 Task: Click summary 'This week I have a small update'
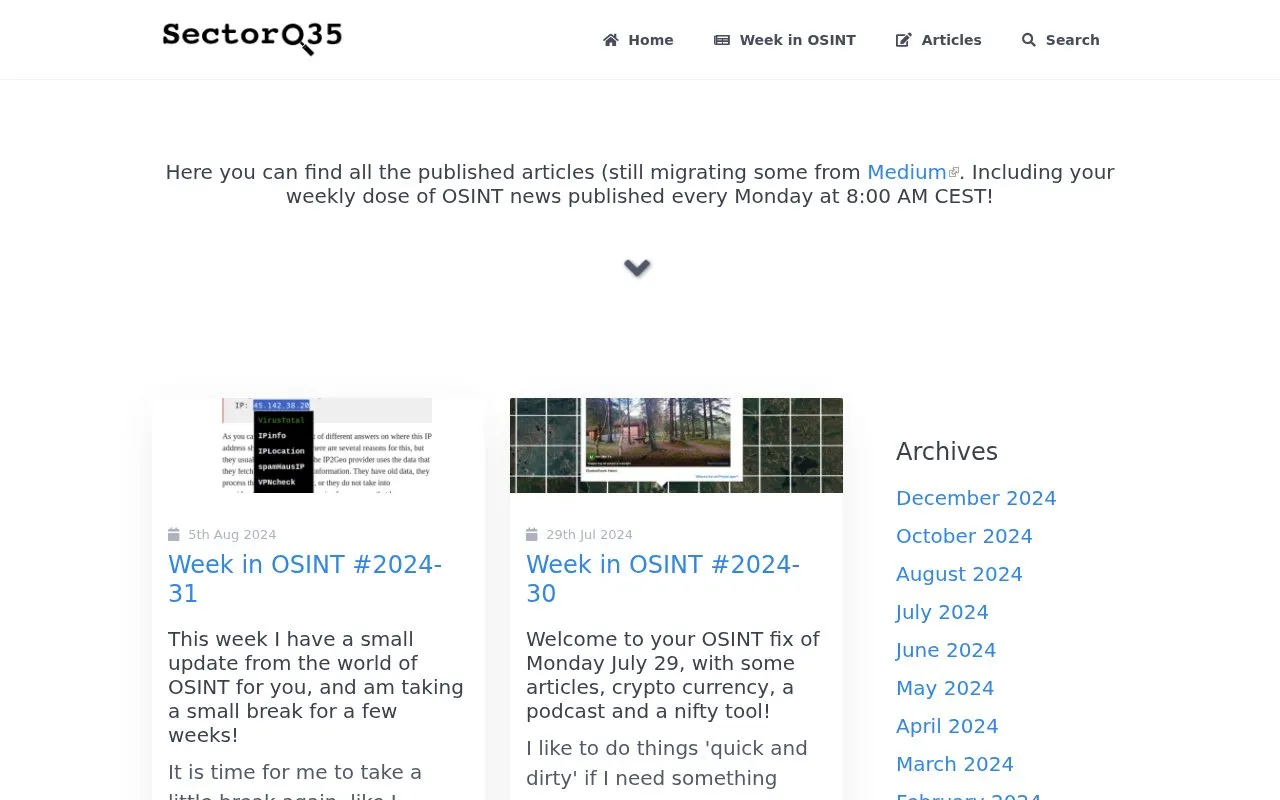click(x=316, y=687)
